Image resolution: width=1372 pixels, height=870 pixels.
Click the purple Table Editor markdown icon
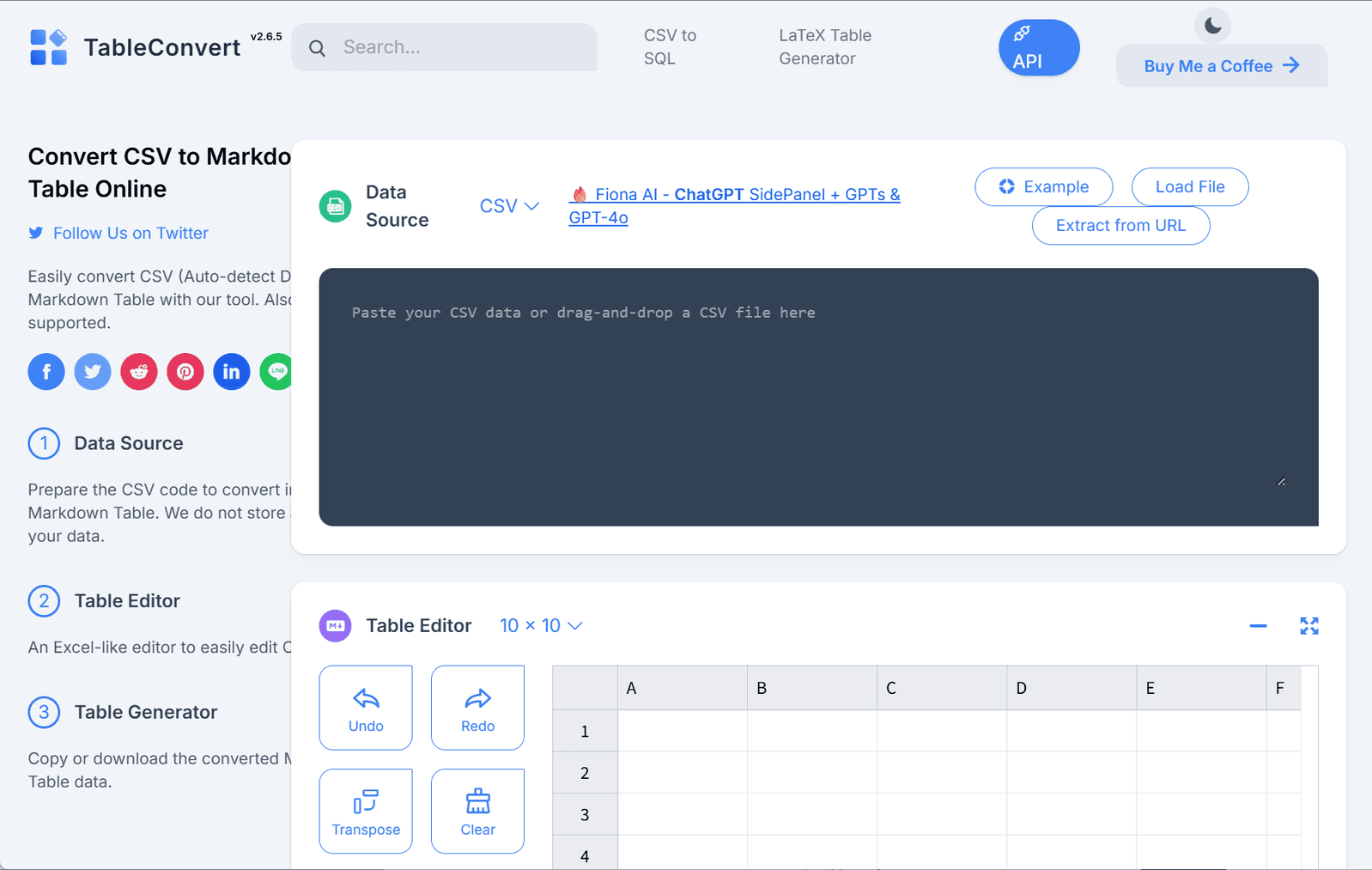336,626
